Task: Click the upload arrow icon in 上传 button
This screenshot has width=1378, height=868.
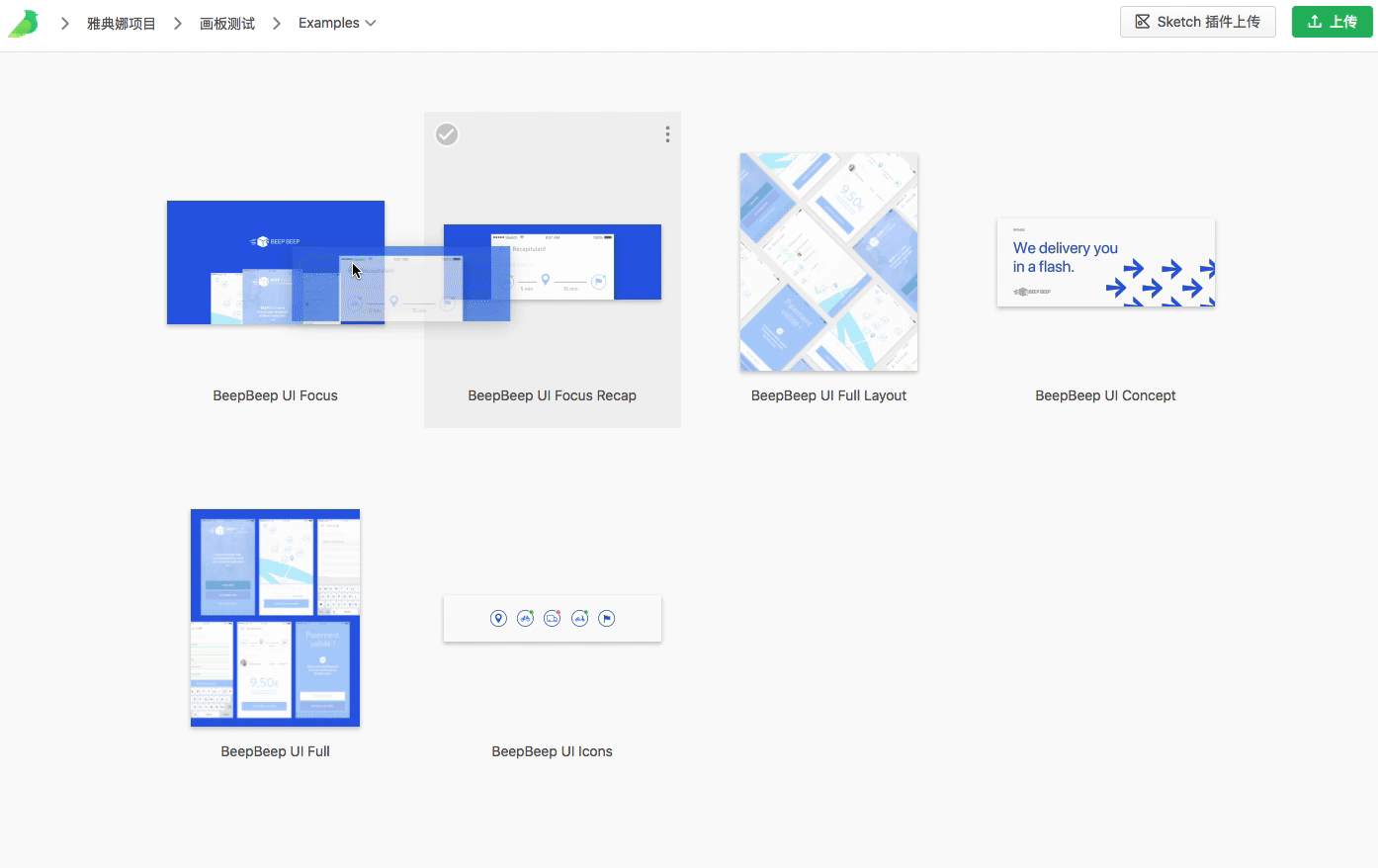Action: [x=1315, y=22]
